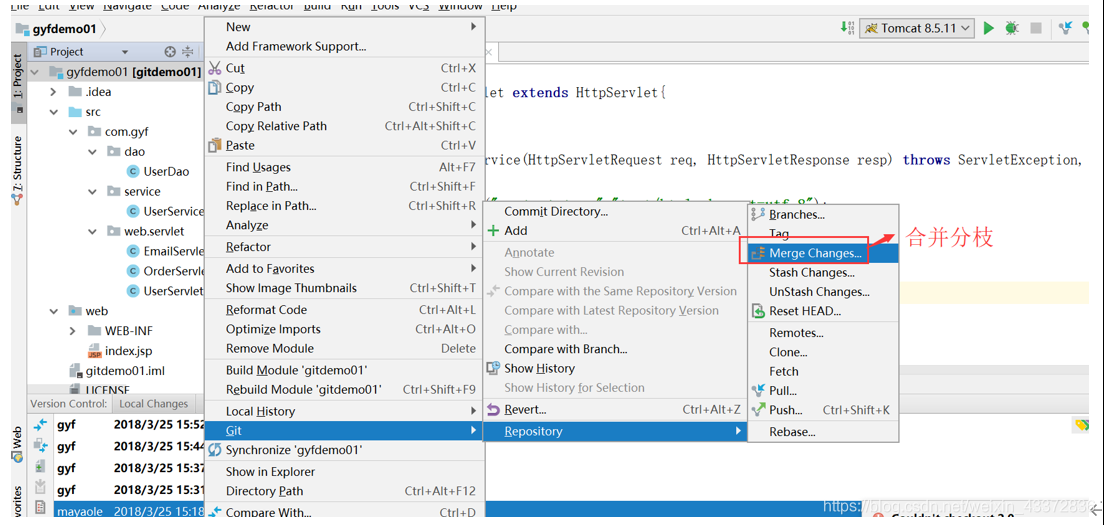Screen dimensions: 1105x525
Task: Open the New submenu
Action: pyautogui.click(x=343, y=27)
